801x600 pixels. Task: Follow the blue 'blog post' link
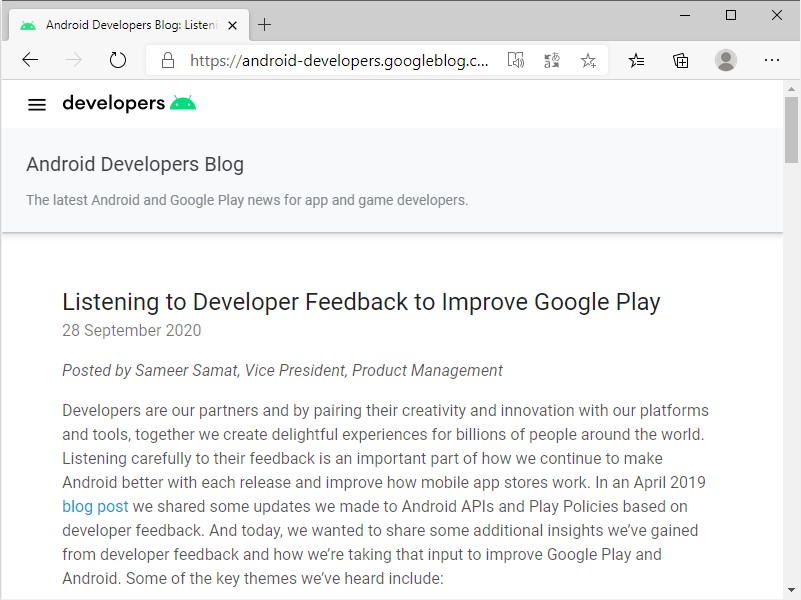pyautogui.click(x=94, y=506)
